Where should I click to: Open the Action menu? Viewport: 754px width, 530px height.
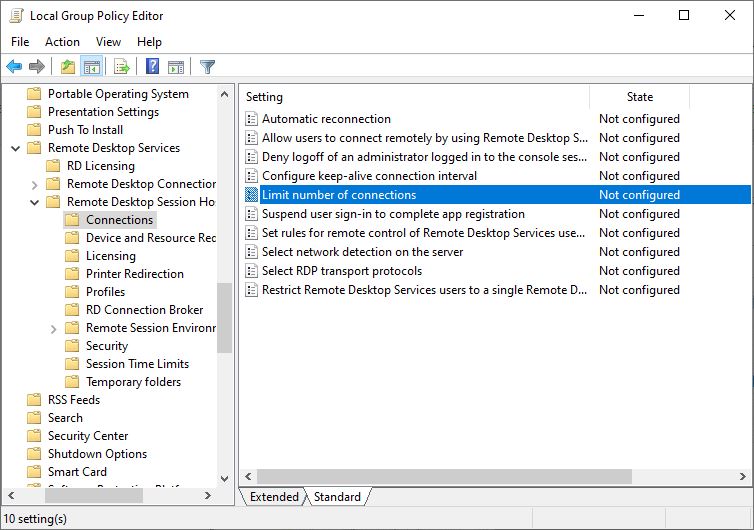pyautogui.click(x=63, y=42)
